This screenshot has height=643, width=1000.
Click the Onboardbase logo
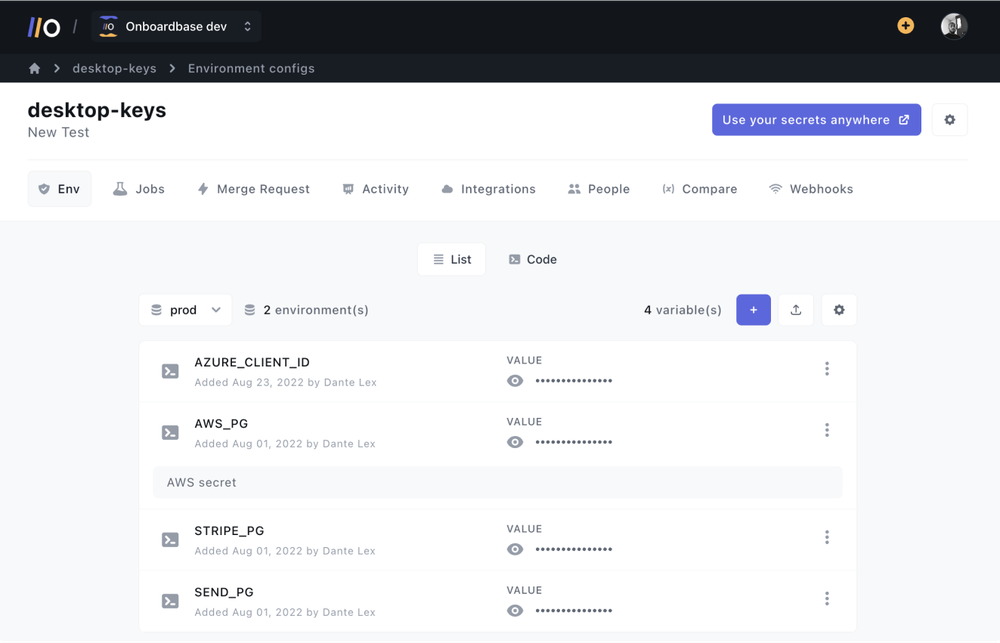tap(43, 26)
